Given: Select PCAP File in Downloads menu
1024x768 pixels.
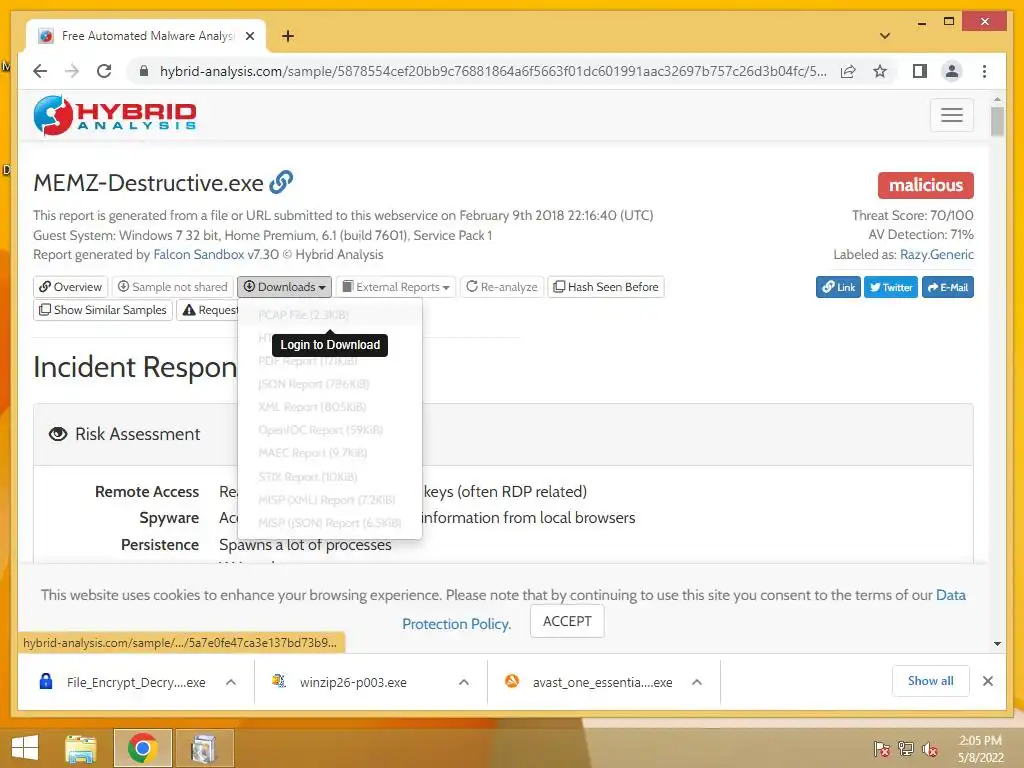Looking at the screenshot, I should tap(330, 315).
